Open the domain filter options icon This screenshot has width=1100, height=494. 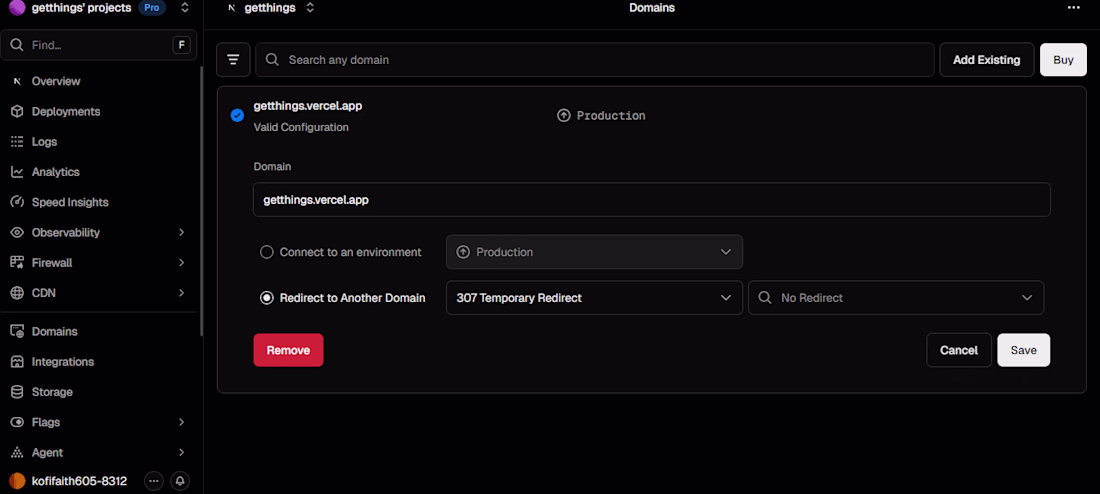point(234,60)
